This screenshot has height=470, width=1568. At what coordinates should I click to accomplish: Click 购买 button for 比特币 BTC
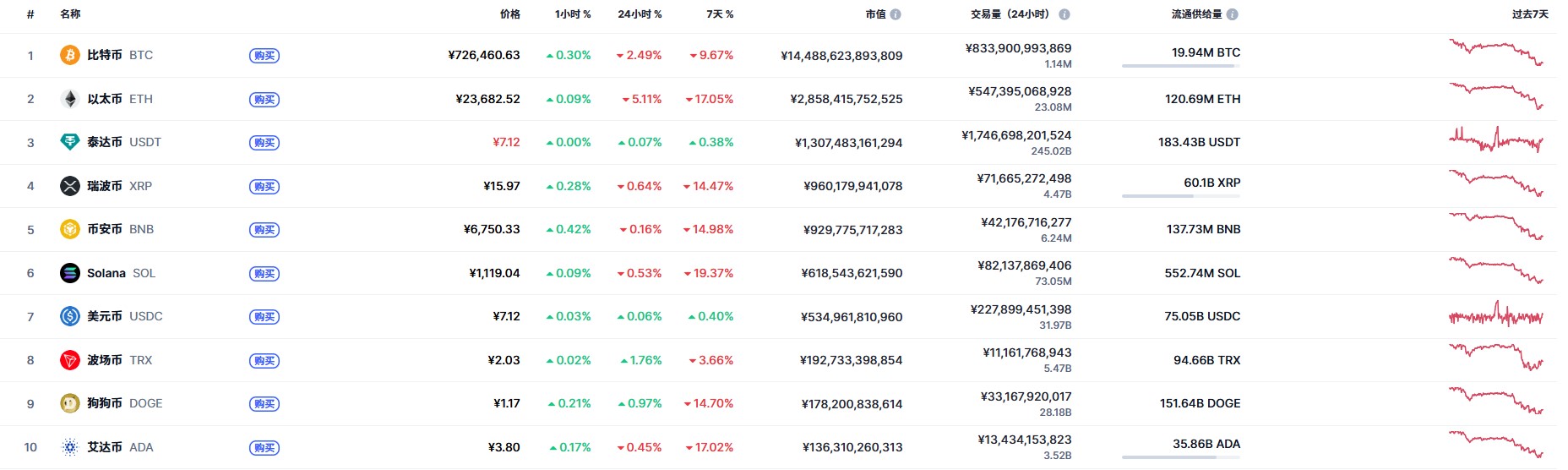click(264, 56)
